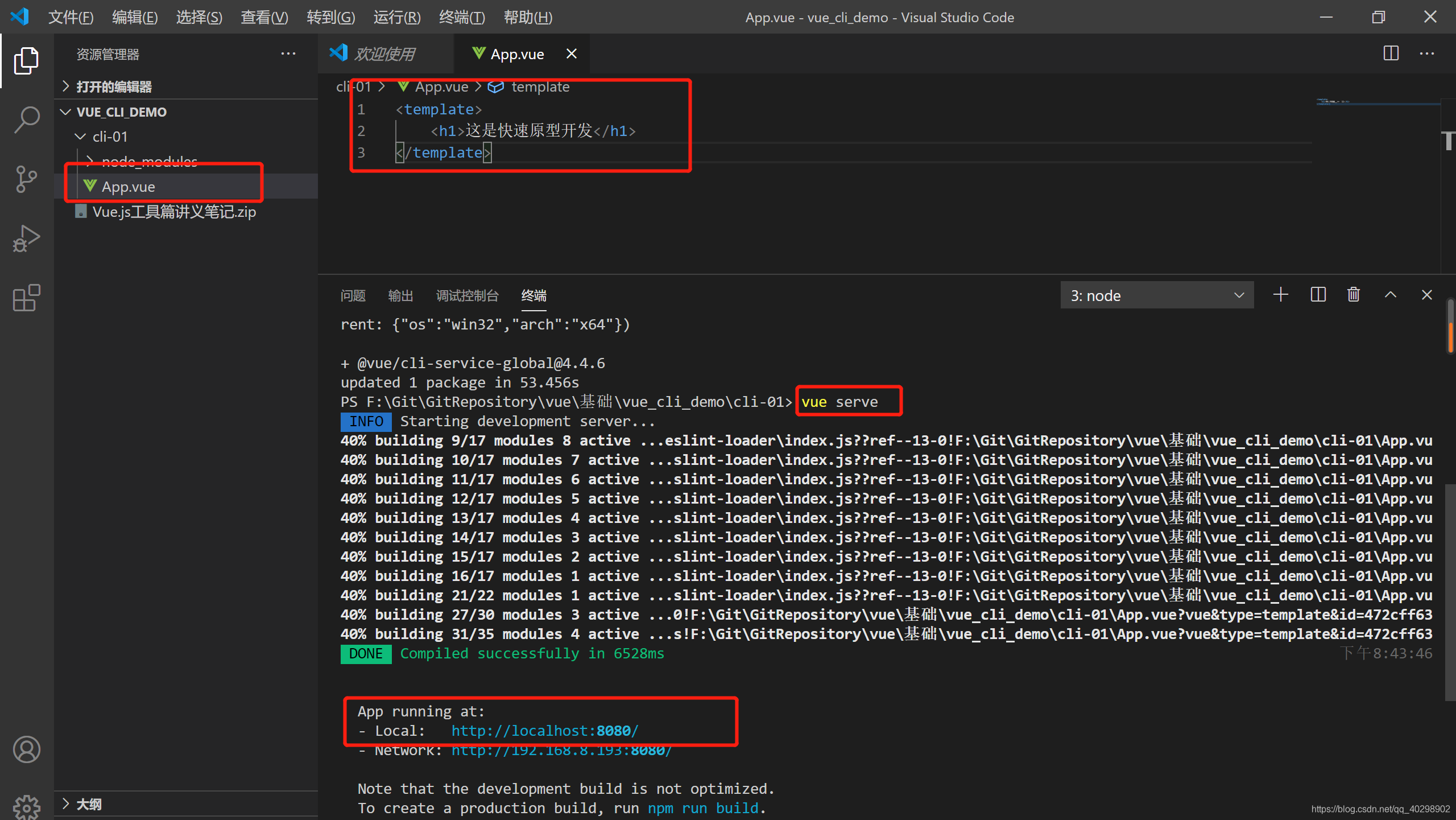The width and height of the screenshot is (1456, 820).
Task: Open the Source Control view
Action: (26, 179)
